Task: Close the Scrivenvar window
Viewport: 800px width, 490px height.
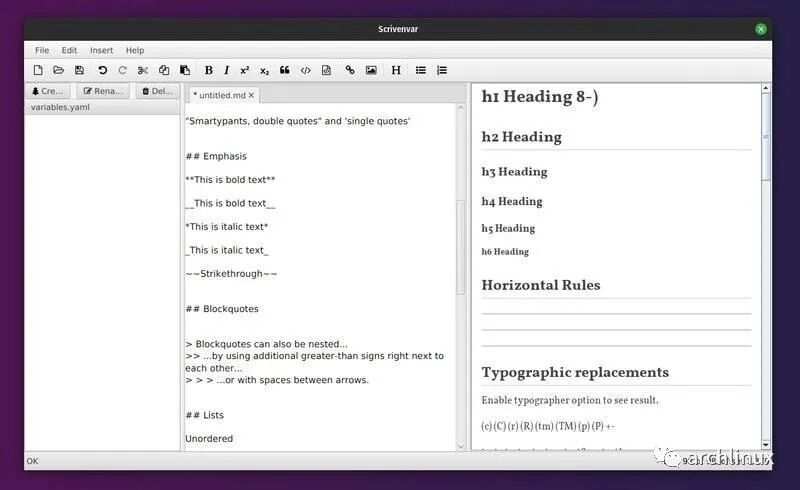Action: 761,29
